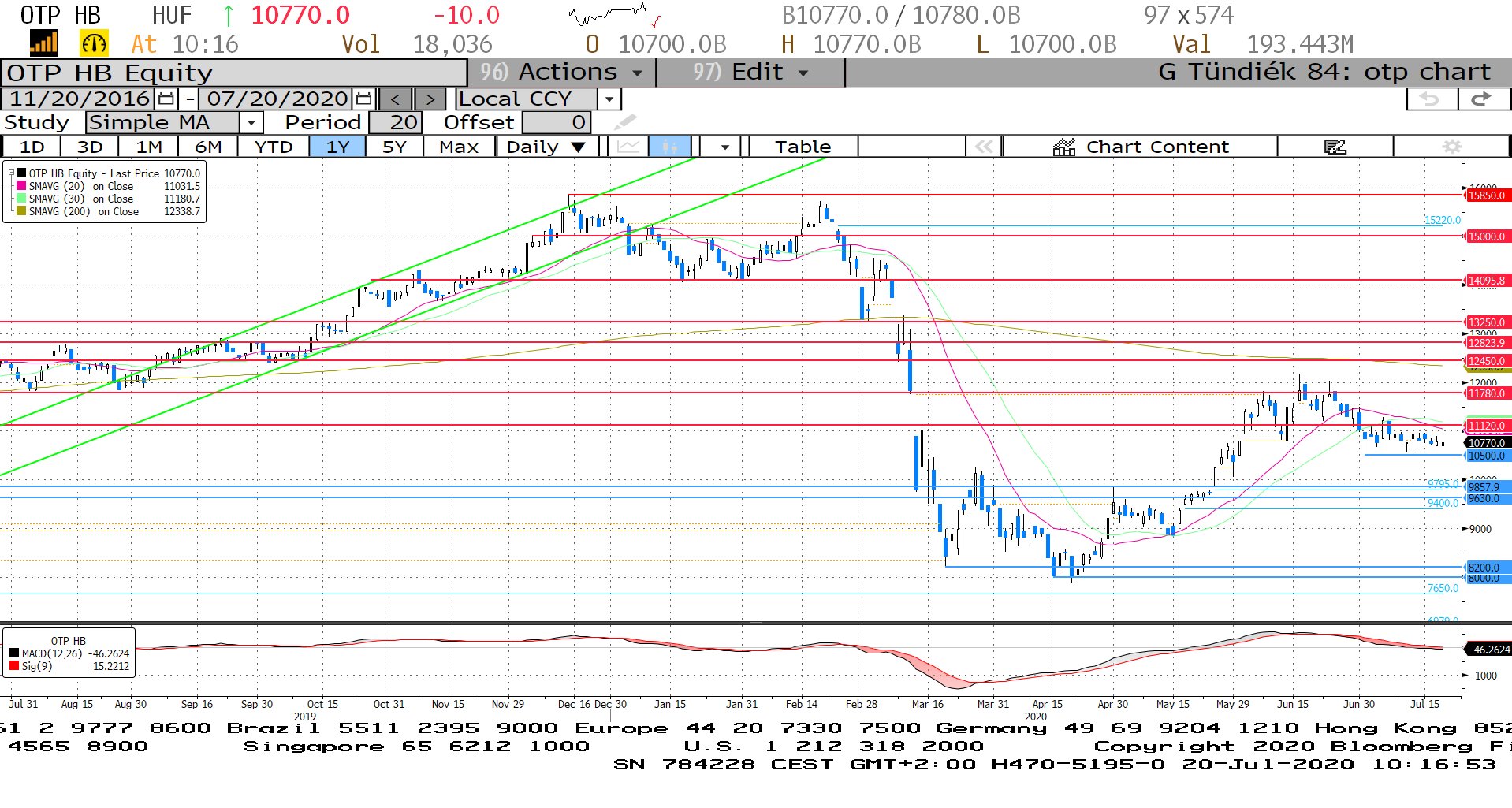The width and height of the screenshot is (1512, 808).
Task: Select the 14095.8 red price level label
Action: [x=1487, y=281]
